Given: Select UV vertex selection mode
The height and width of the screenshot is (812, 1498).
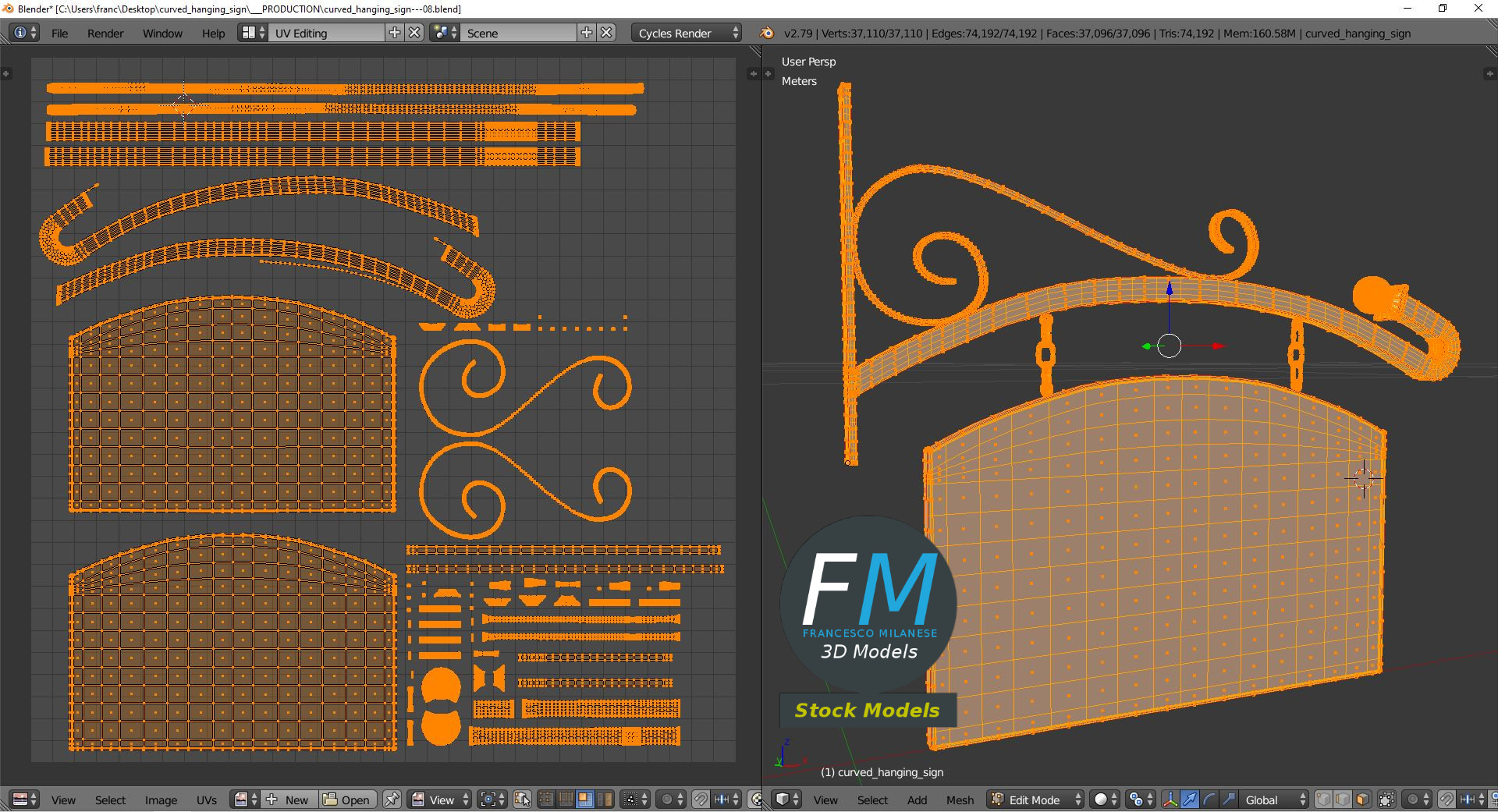Looking at the screenshot, I should pyautogui.click(x=546, y=800).
